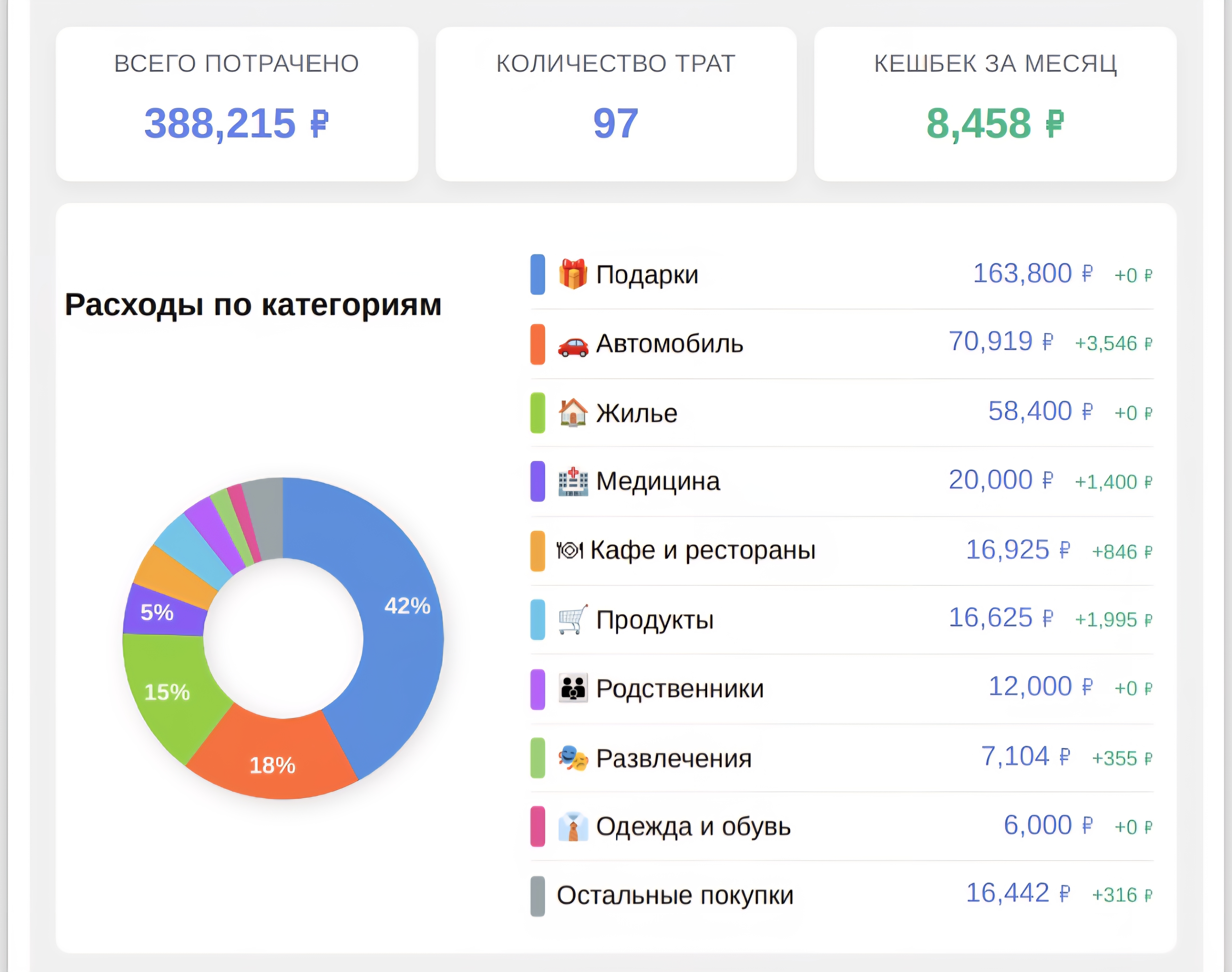Click the amber swatch for Кафе и рестораны

click(537, 550)
